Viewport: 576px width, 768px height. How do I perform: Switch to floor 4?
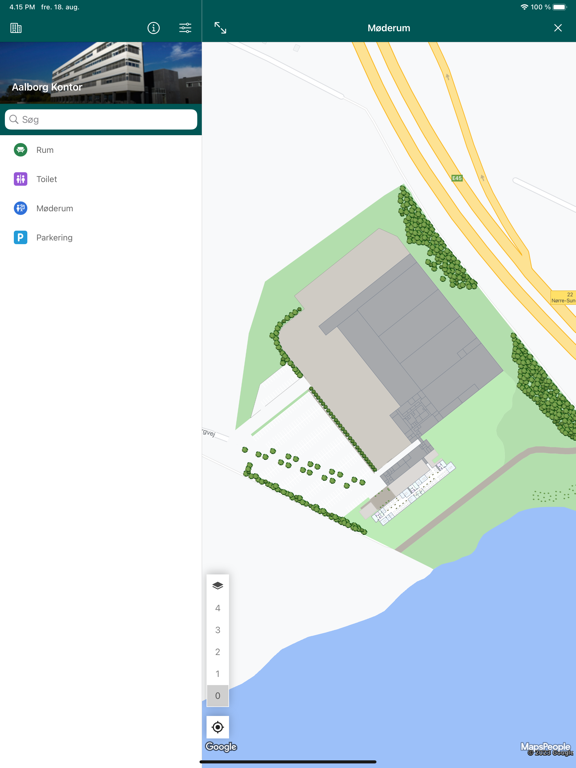(218, 608)
